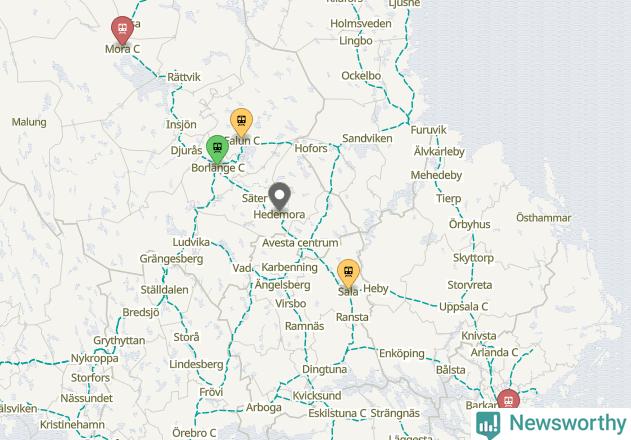The width and height of the screenshot is (631, 440).
Task: Click the Arlanda C station label
Action: (494, 353)
